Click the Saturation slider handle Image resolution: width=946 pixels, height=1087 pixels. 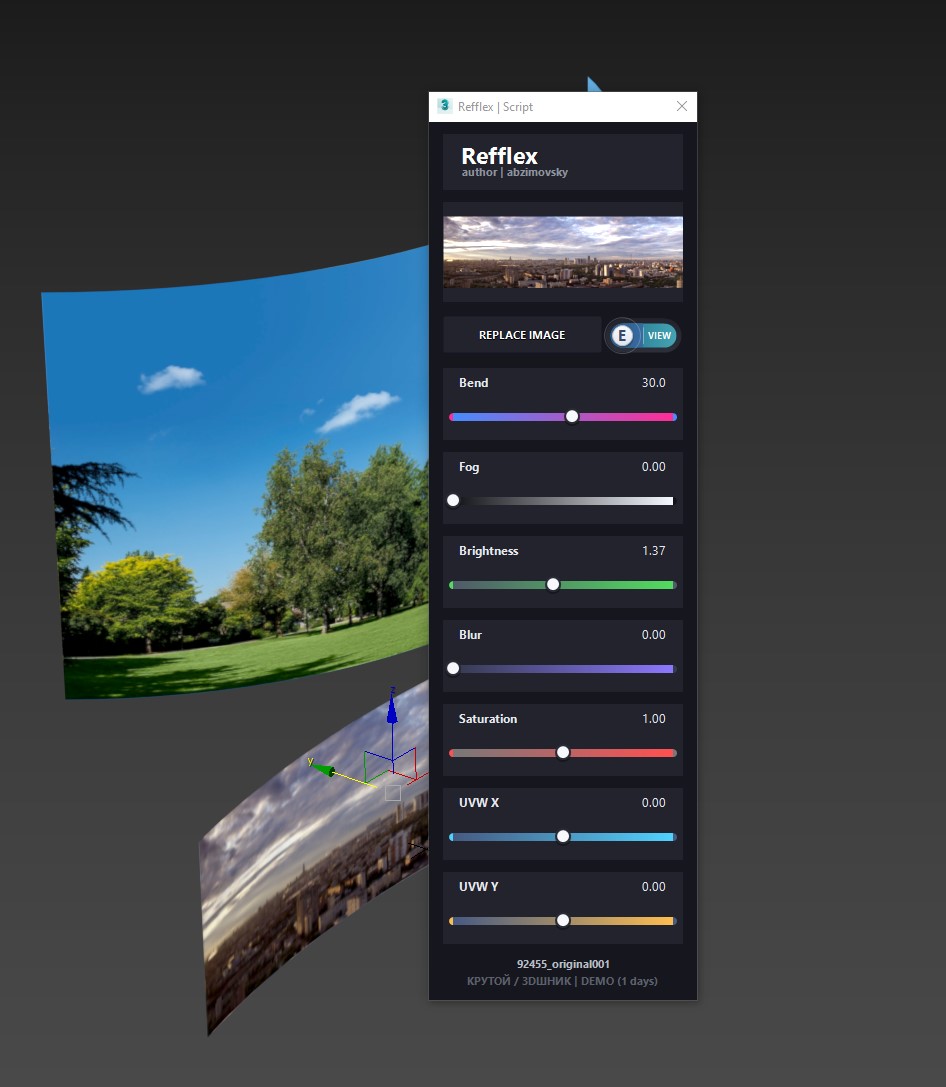point(563,752)
